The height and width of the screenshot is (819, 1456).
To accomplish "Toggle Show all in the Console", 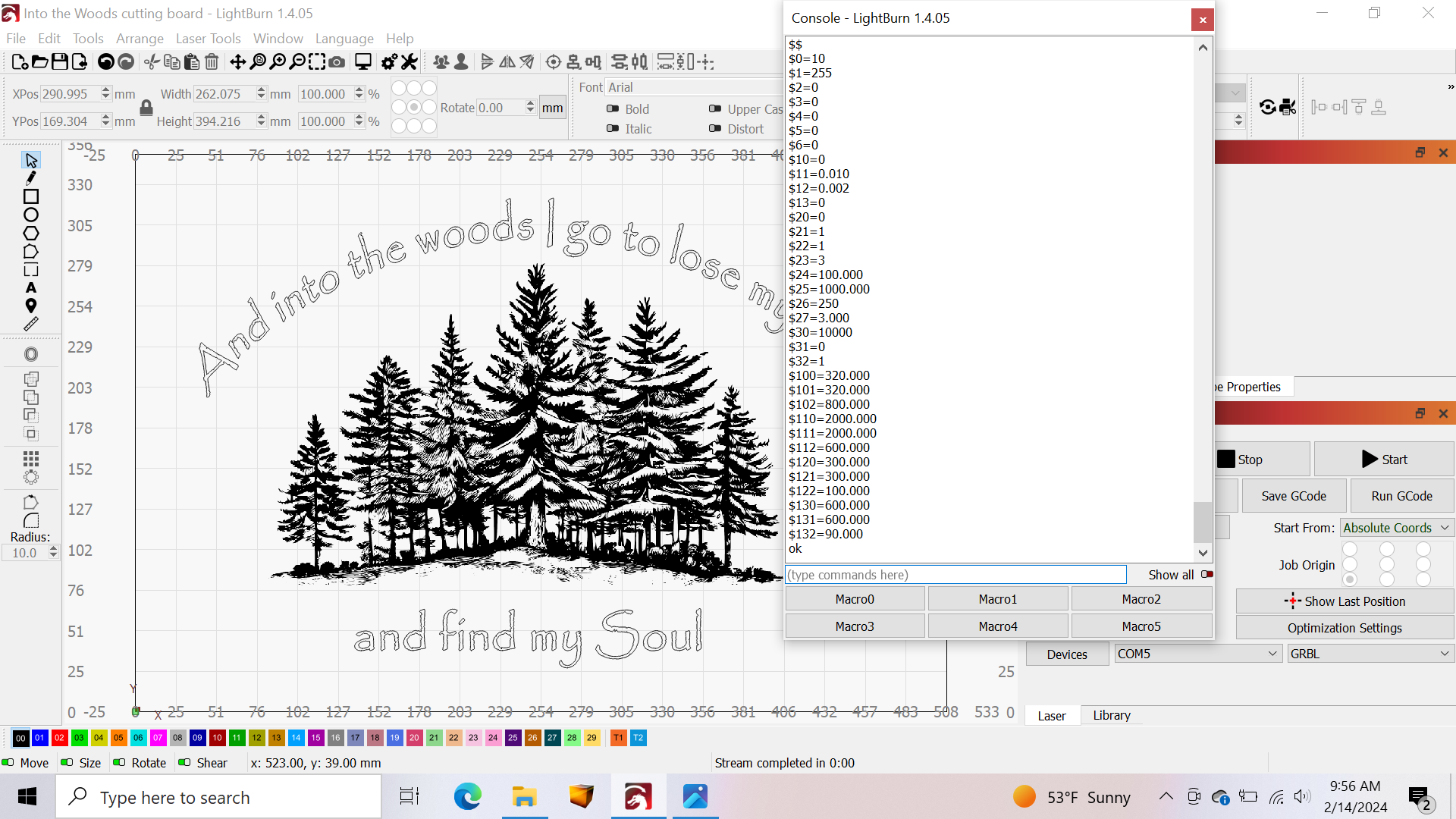I will pos(1207,574).
